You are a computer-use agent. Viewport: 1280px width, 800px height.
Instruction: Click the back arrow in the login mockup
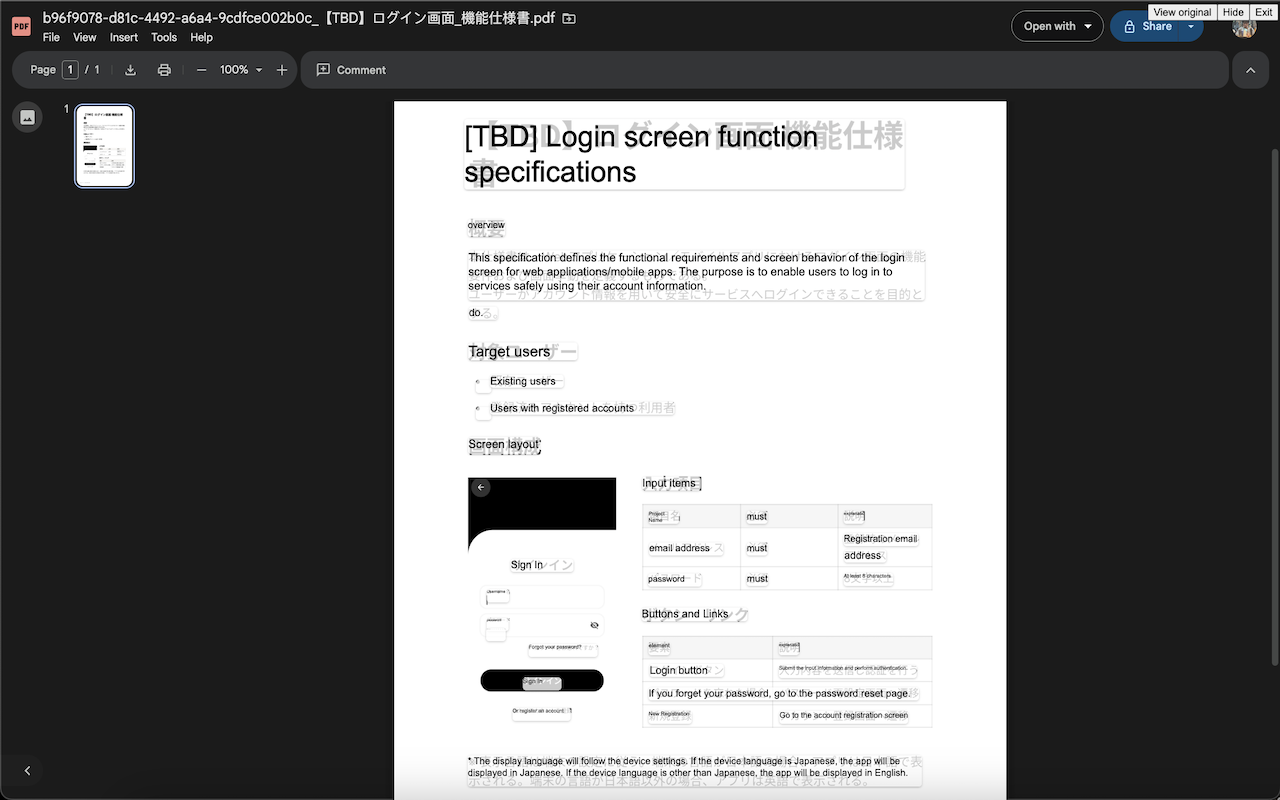(481, 487)
